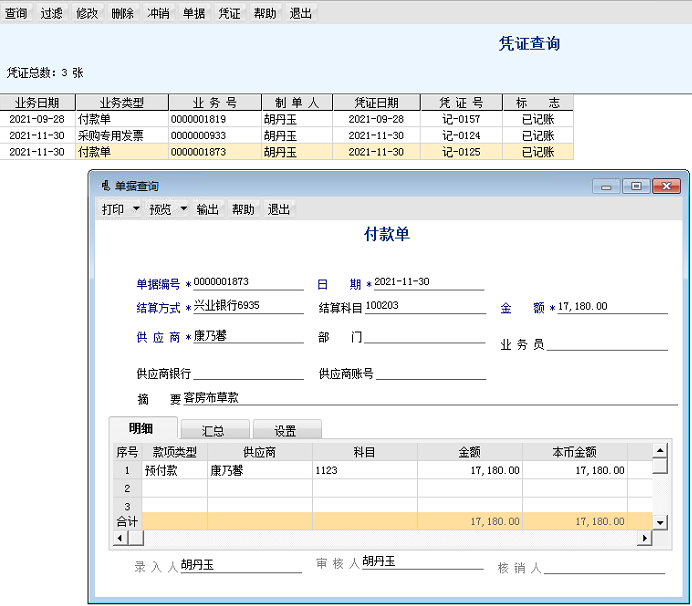Click the horizontal scrollbar thumb in detail grid
The width and height of the screenshot is (692, 606).
[136, 538]
